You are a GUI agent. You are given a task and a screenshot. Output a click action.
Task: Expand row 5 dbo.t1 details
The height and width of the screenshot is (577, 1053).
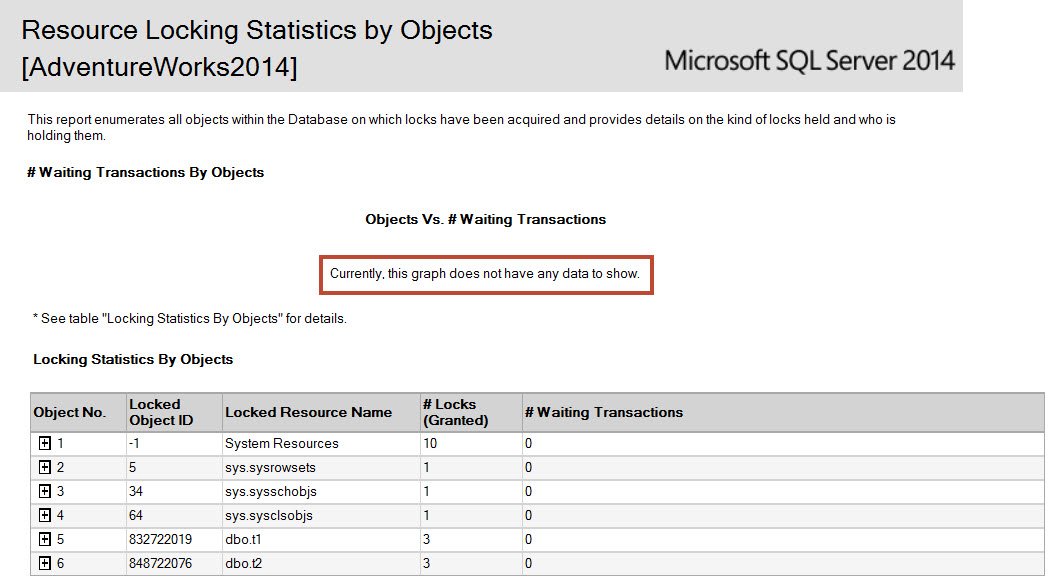tap(45, 539)
